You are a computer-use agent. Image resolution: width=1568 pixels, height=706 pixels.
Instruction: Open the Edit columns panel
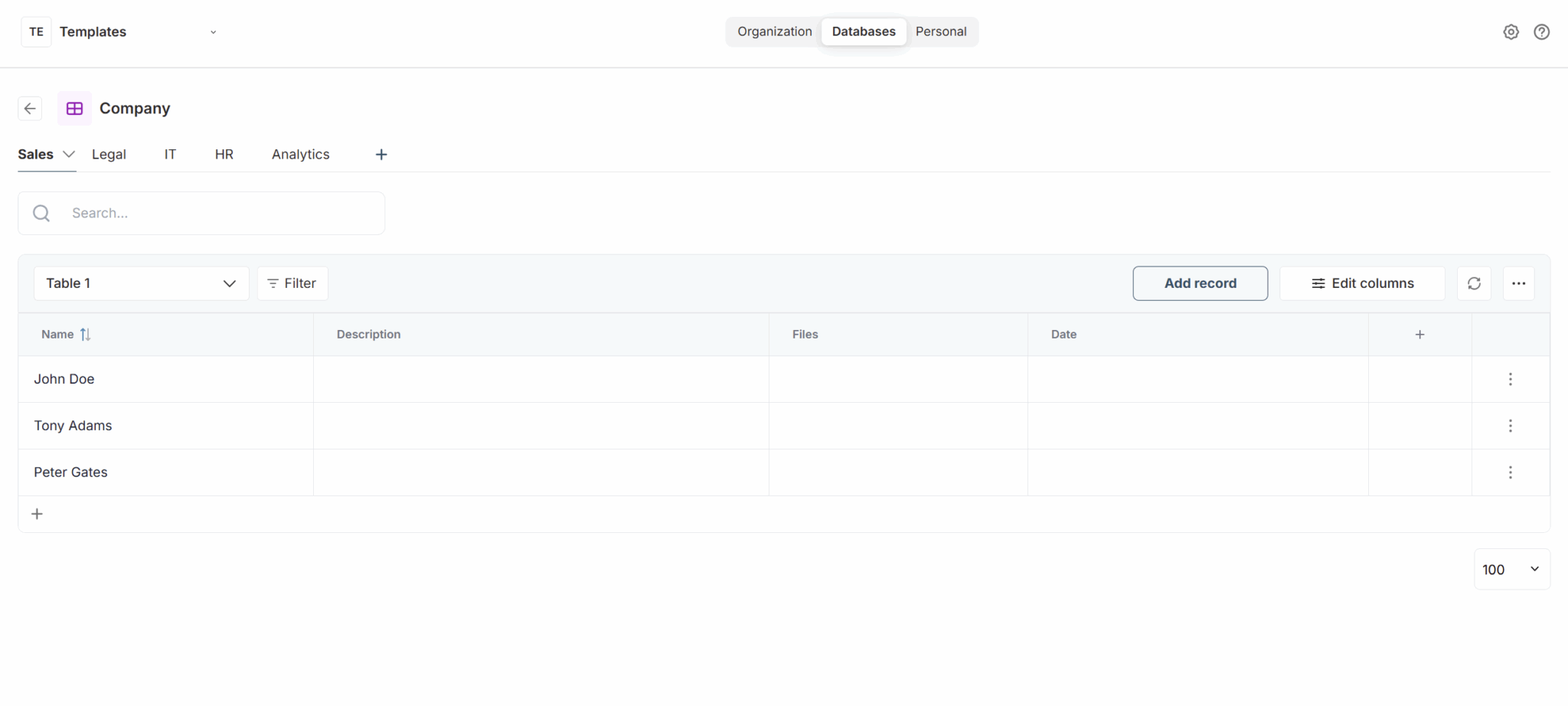pos(1362,283)
